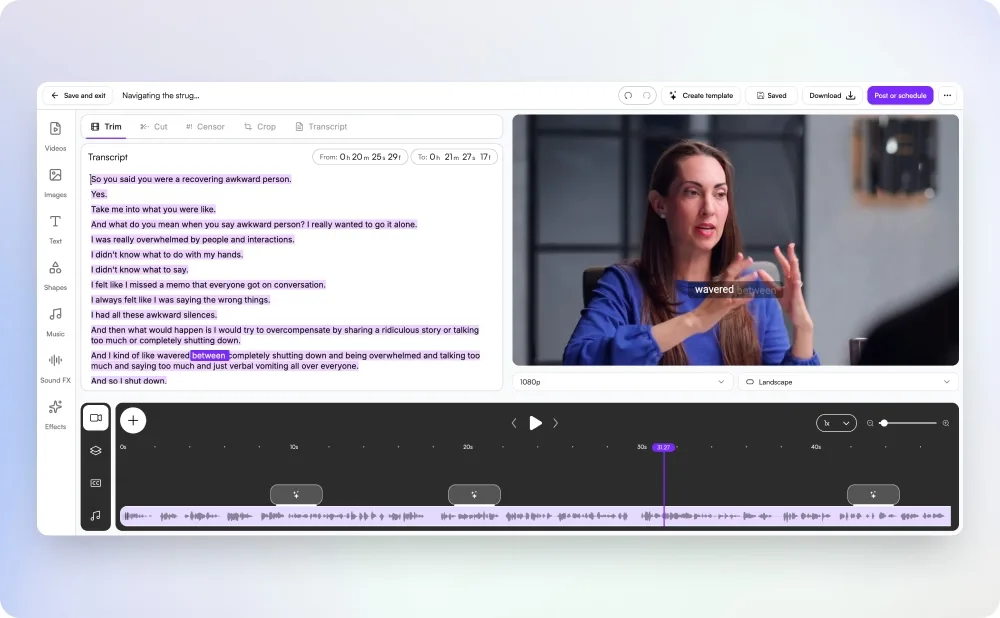Screen dimensions: 1000x618
Task: Open the 1080p resolution dropdown
Action: pyautogui.click(x=621, y=382)
